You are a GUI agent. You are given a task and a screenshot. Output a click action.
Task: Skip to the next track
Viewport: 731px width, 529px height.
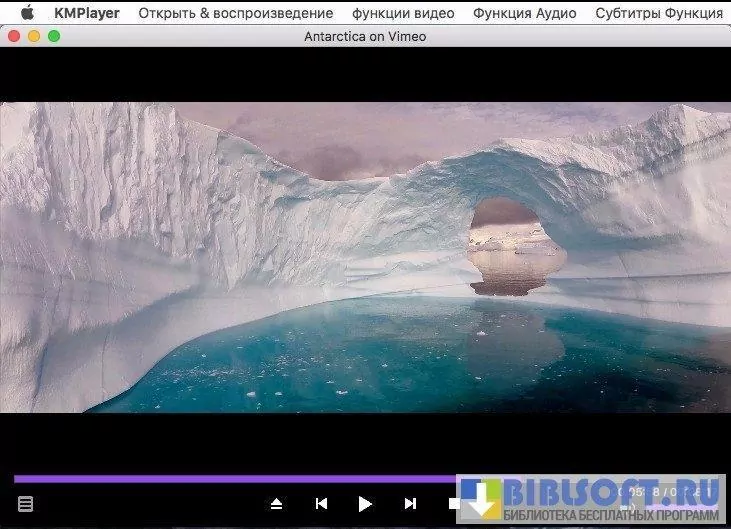[x=410, y=504]
